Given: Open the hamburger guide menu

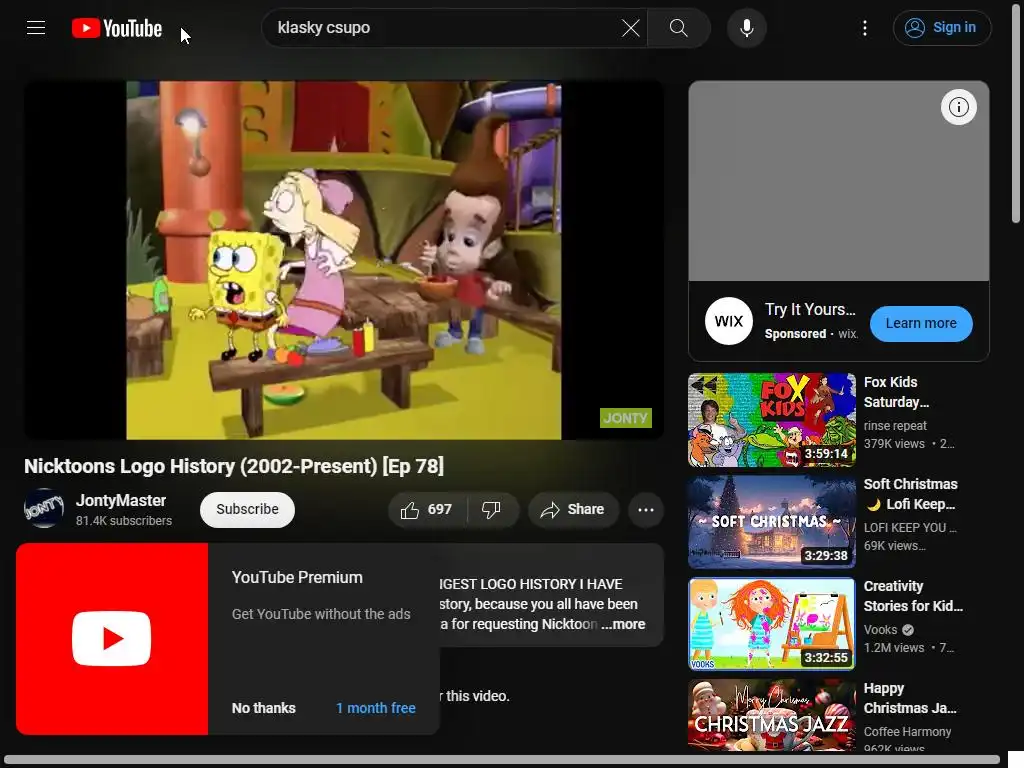Looking at the screenshot, I should pos(36,28).
